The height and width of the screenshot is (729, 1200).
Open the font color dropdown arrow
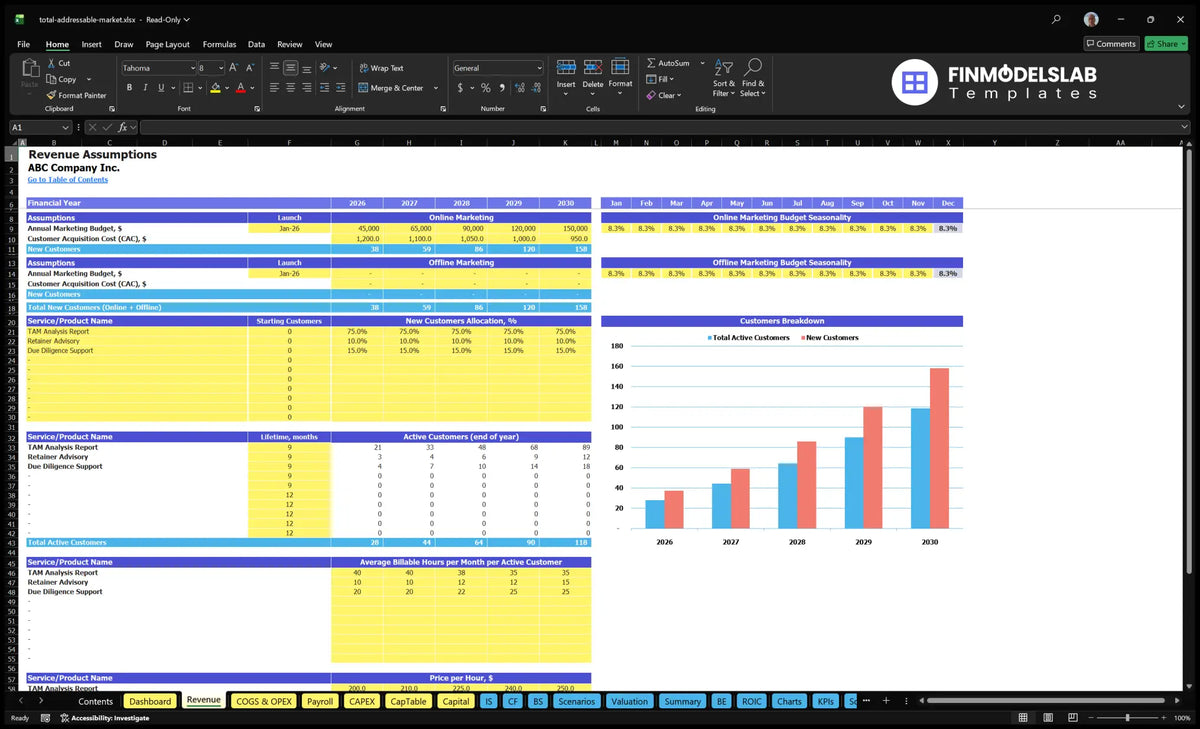(x=252, y=88)
